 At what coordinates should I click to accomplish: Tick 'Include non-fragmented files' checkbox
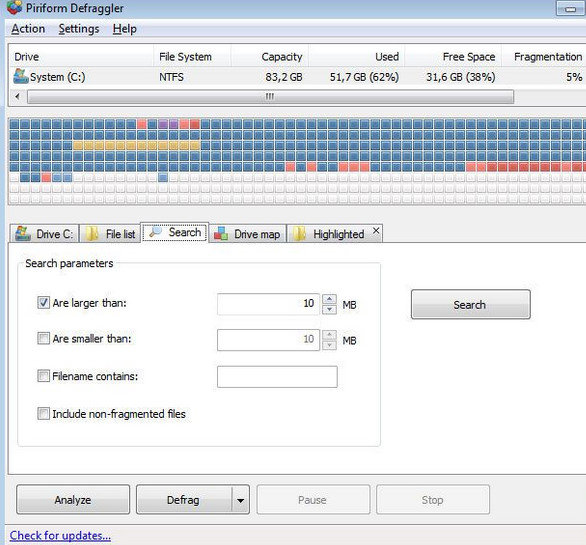point(43,413)
